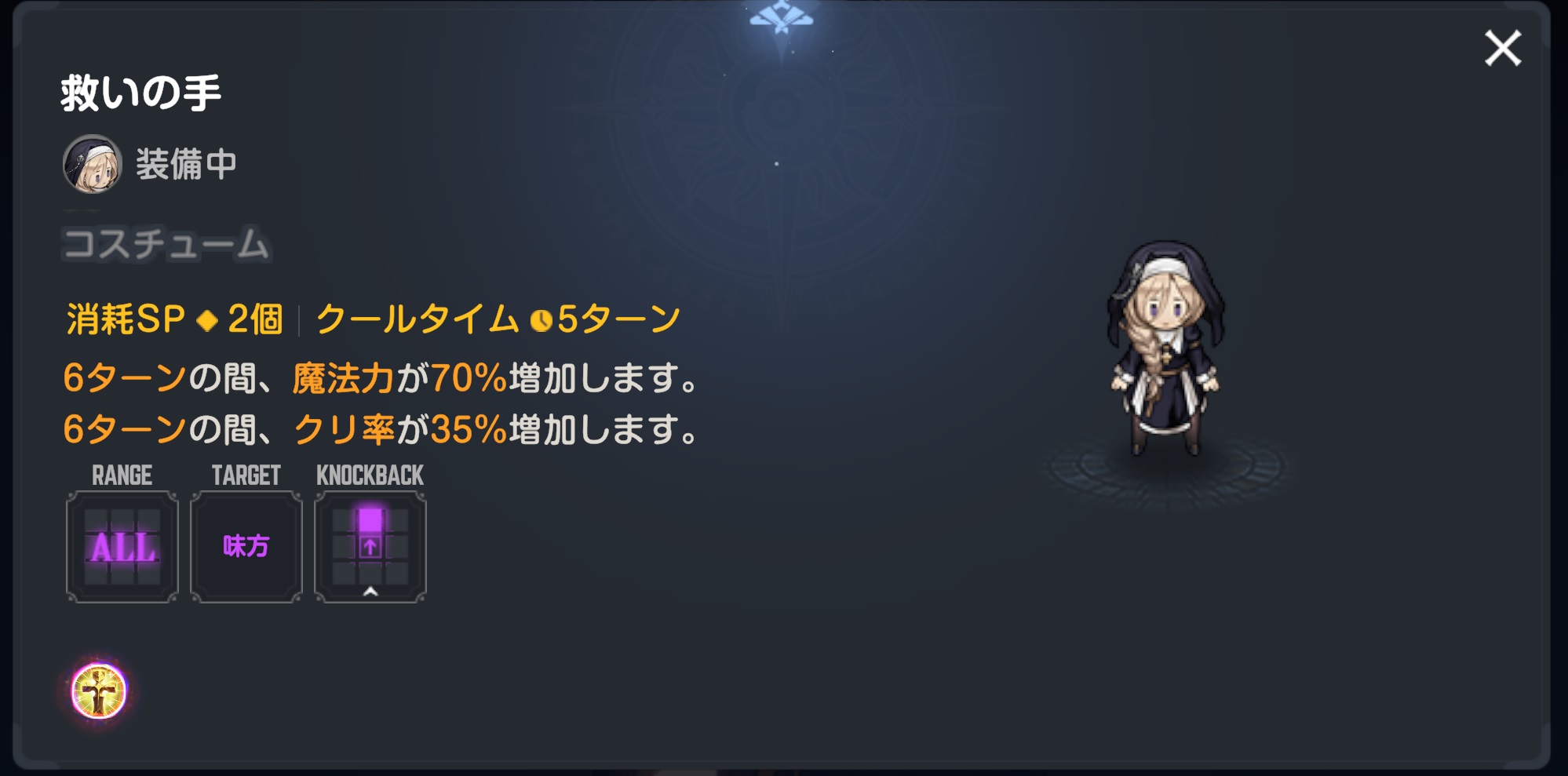1568x776 pixels.
Task: Tap the RANGE label heading
Action: coord(122,475)
